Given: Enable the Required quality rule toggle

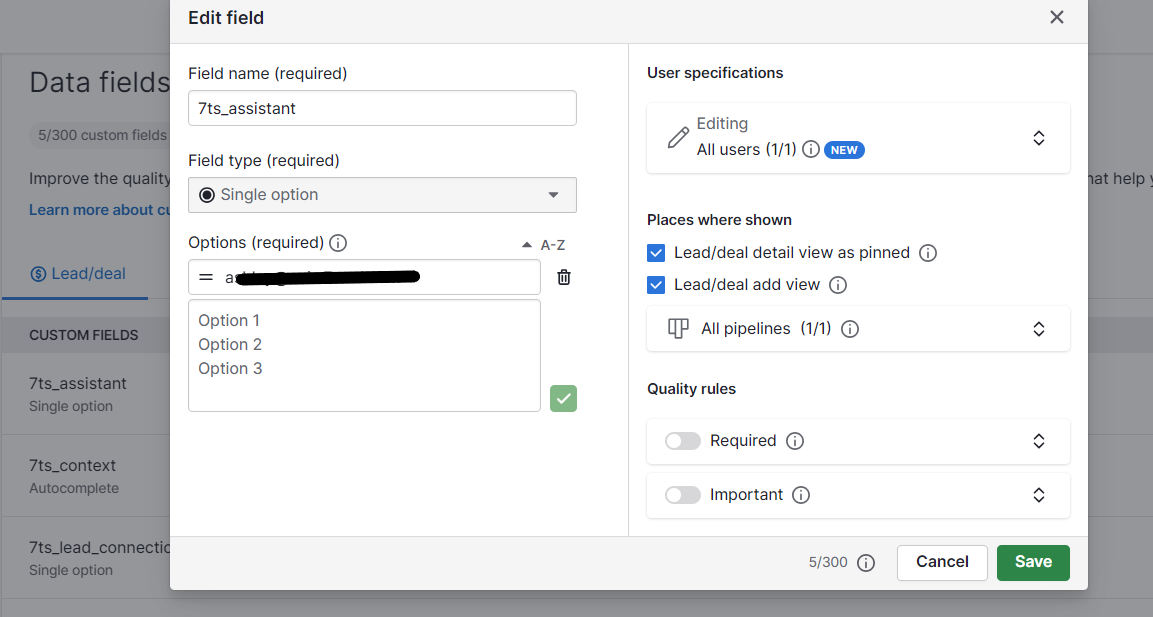Looking at the screenshot, I should [683, 441].
